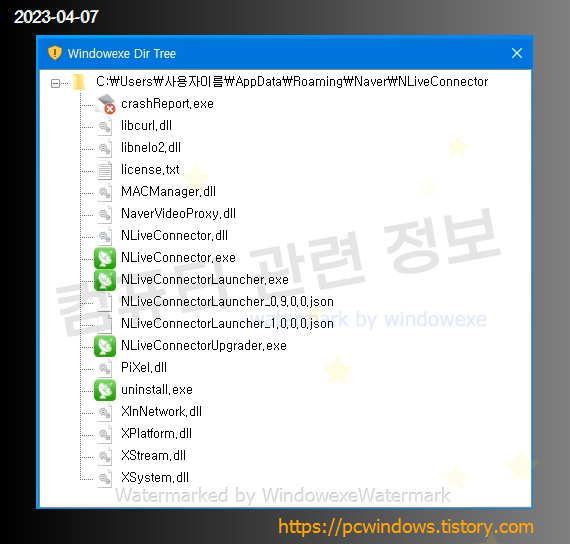Close the Windowexe Dir Tree window

[517, 53]
